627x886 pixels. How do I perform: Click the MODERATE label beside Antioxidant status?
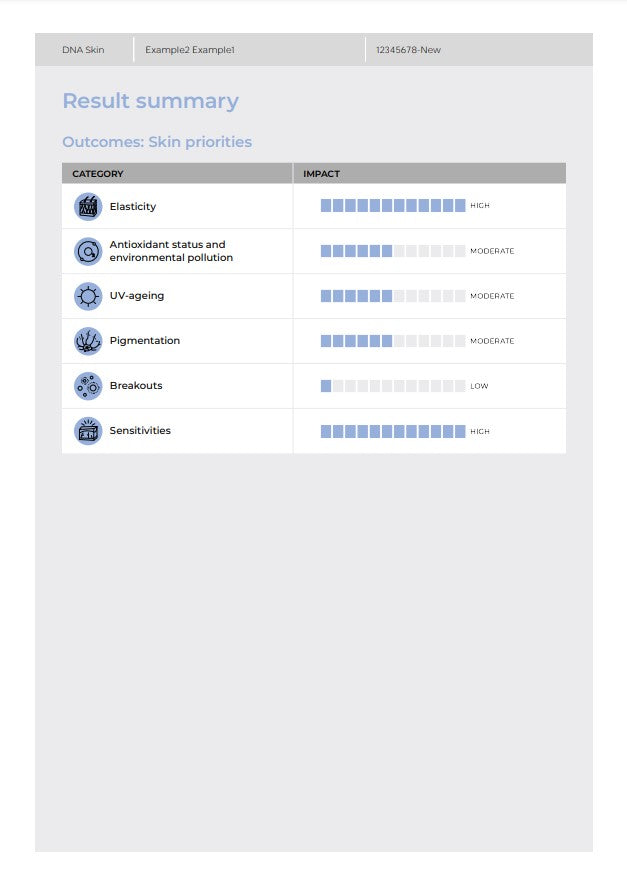point(492,251)
